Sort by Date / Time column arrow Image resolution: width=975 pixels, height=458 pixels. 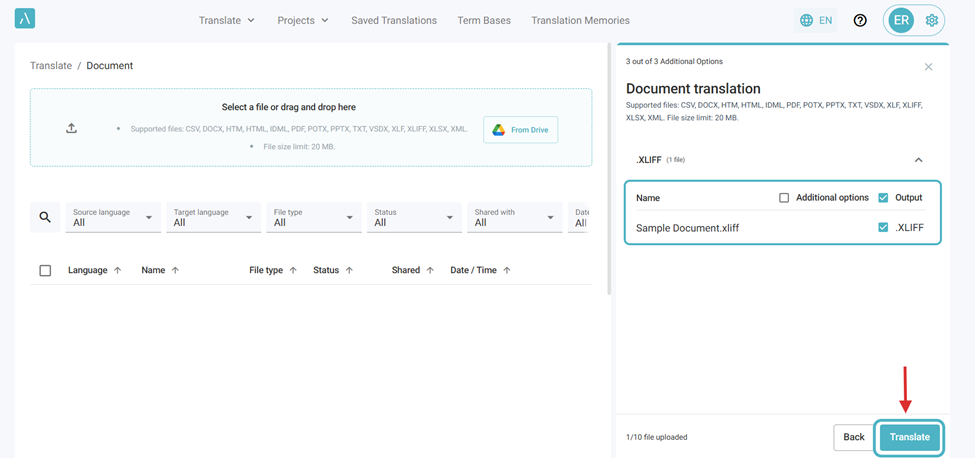(507, 270)
